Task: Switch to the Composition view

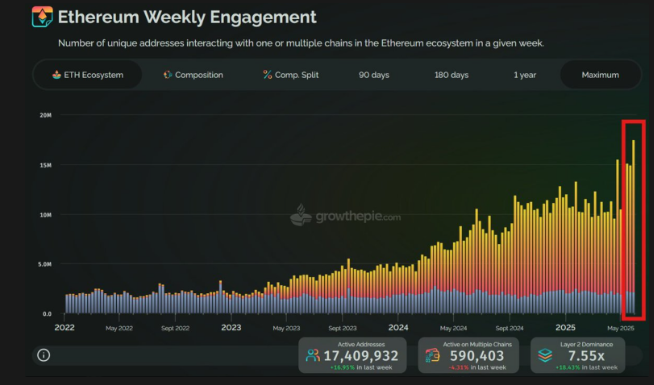Action: (x=193, y=75)
